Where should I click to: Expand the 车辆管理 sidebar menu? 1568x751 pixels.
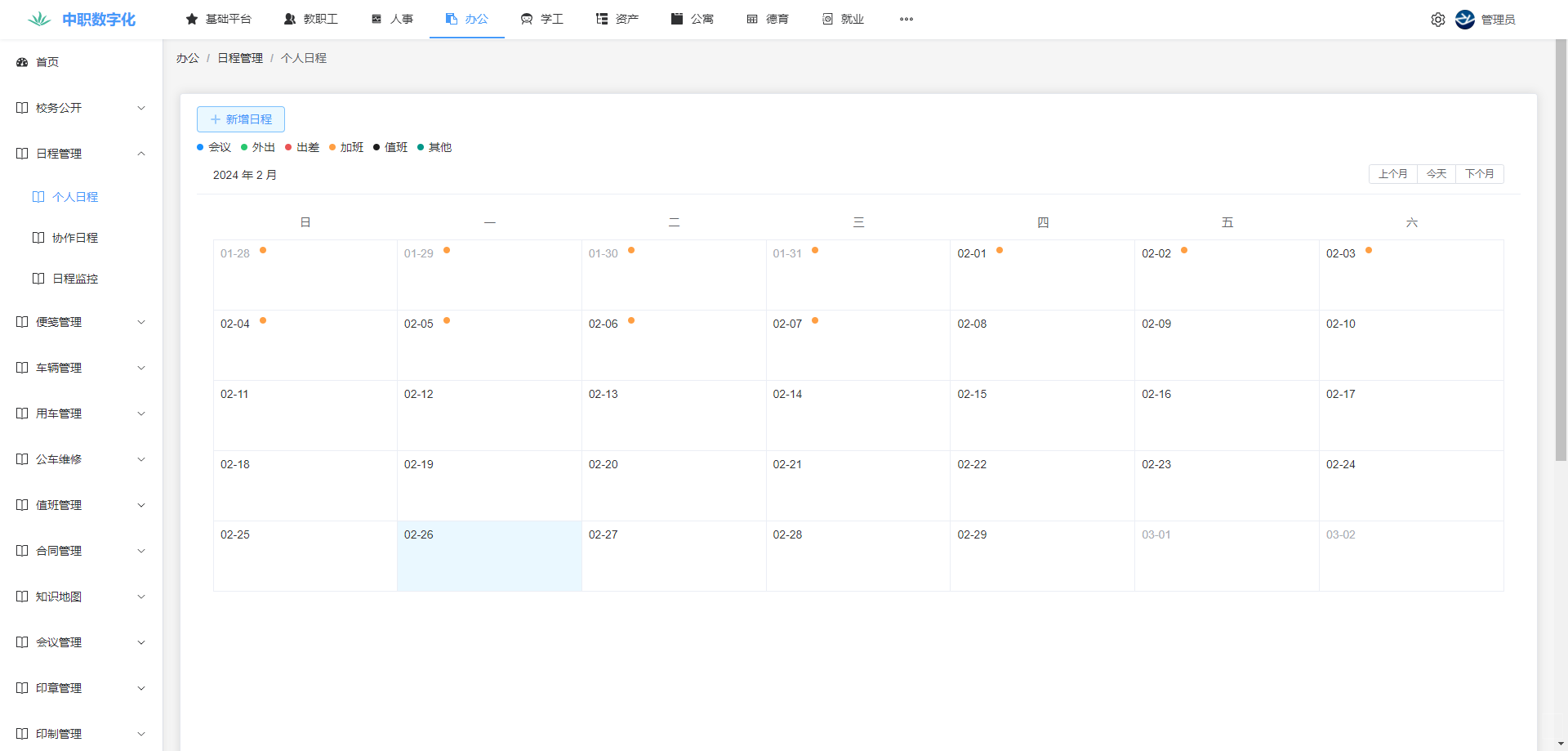pos(141,368)
